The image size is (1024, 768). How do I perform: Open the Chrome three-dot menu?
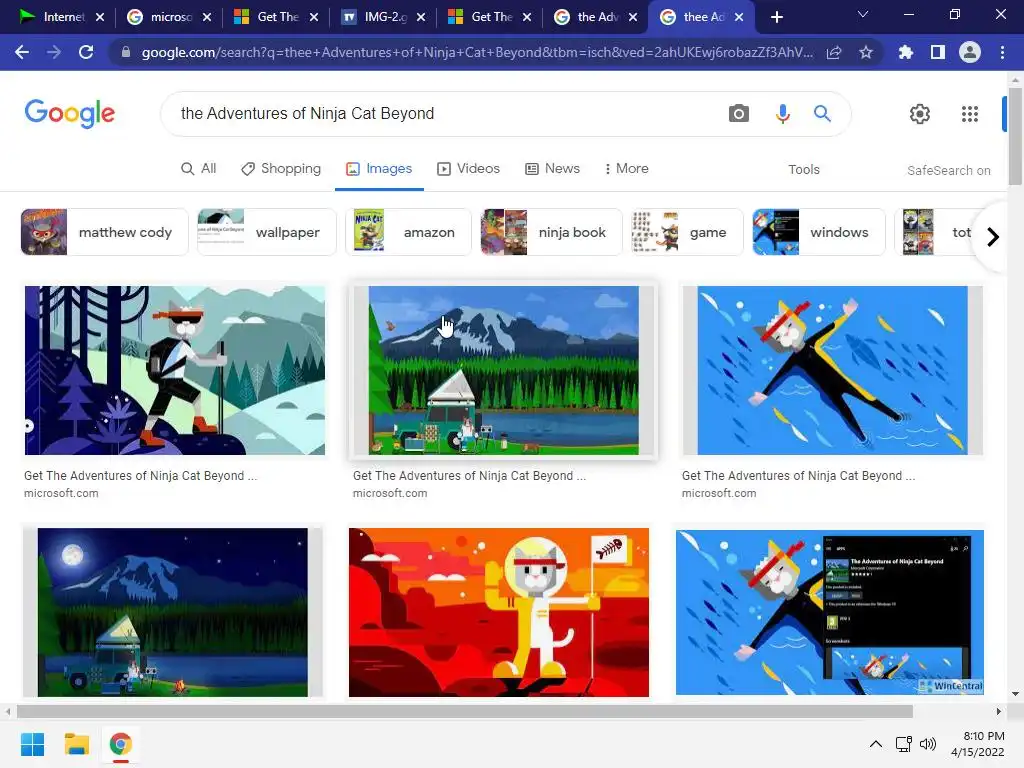(x=1002, y=52)
